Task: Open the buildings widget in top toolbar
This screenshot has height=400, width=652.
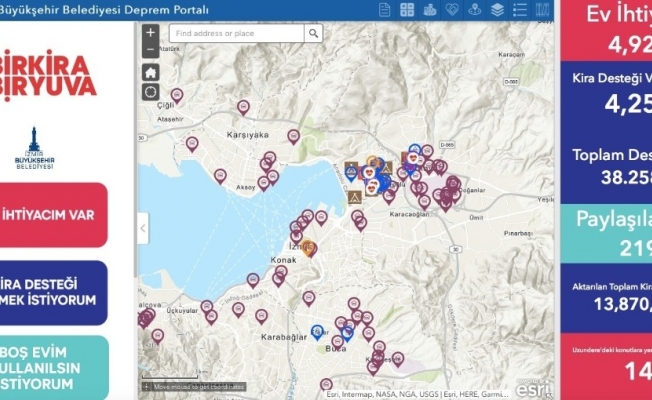Action: (431, 10)
